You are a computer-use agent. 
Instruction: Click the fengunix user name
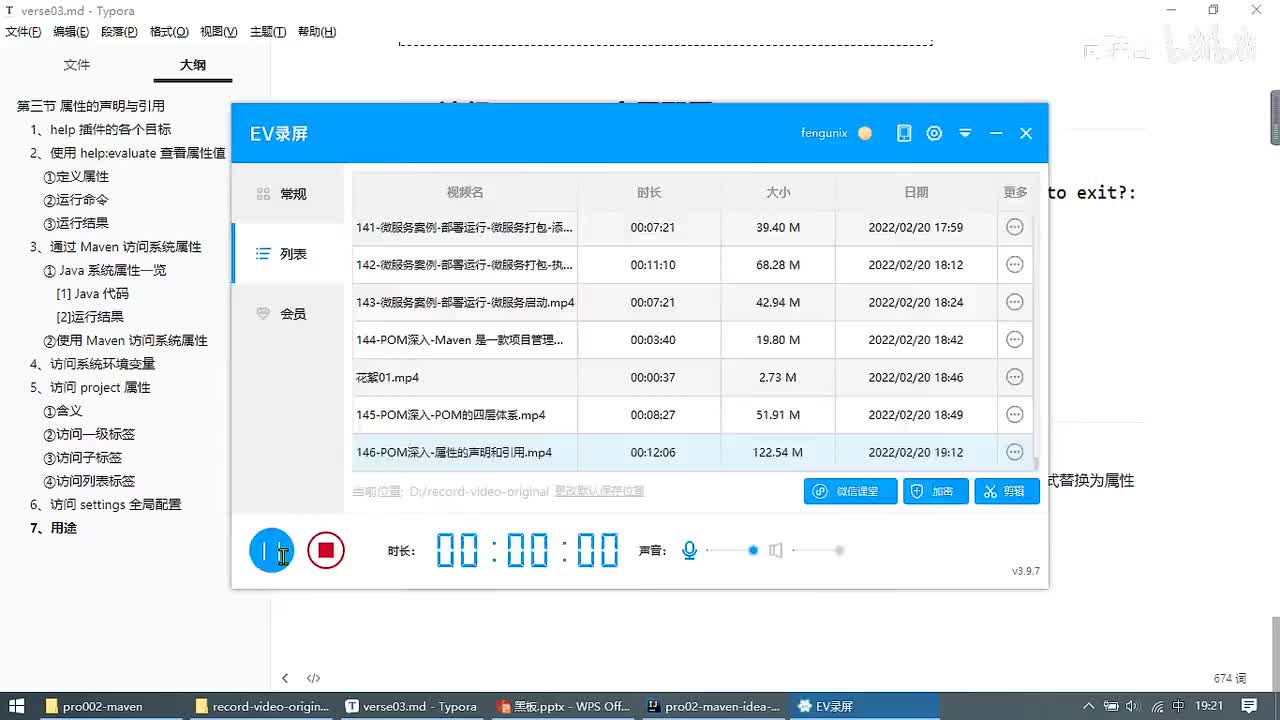tap(824, 133)
